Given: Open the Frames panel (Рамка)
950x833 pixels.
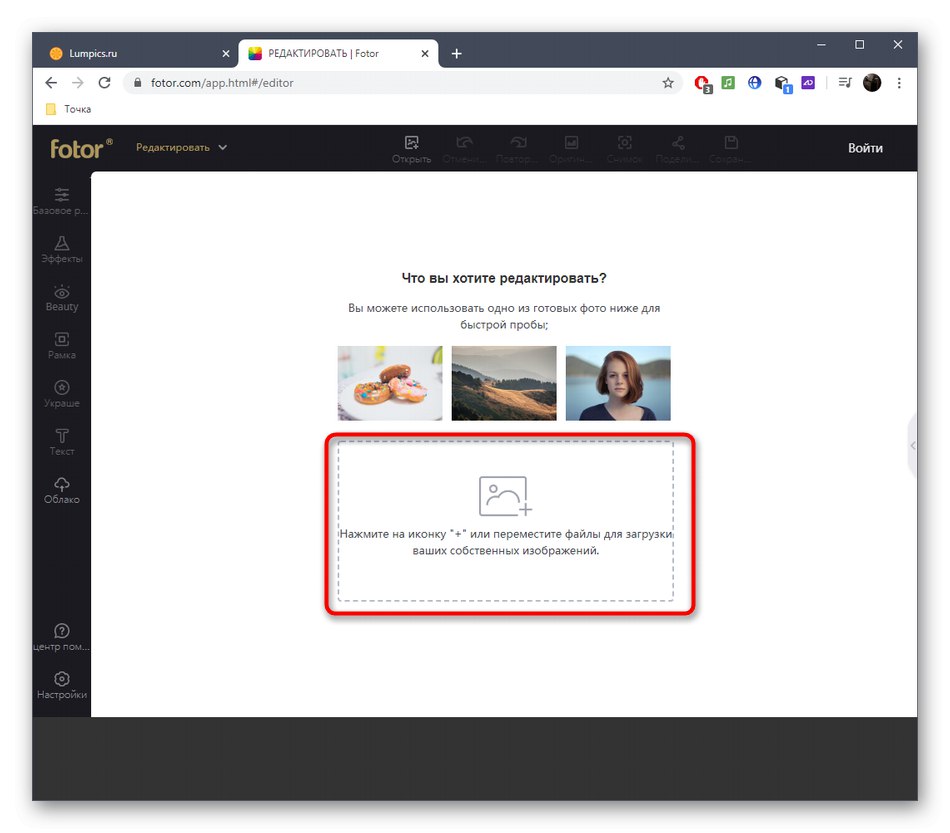Looking at the screenshot, I should click(x=61, y=346).
